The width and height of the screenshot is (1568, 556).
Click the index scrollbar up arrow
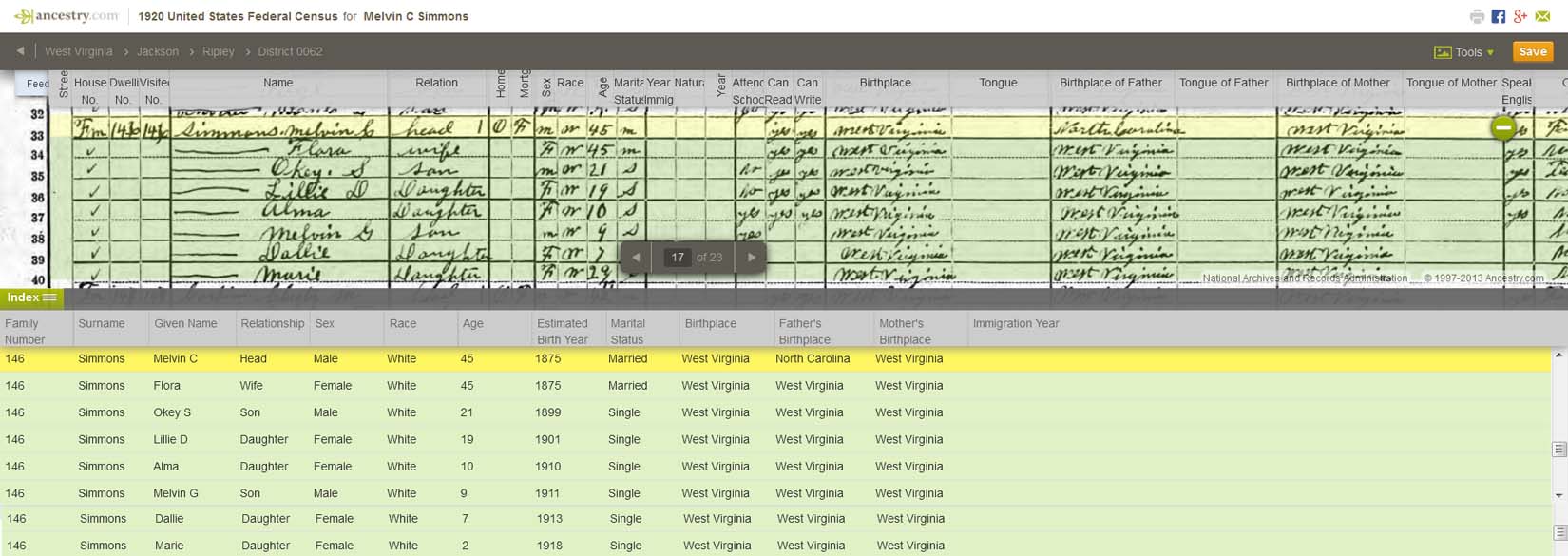pyautogui.click(x=1558, y=355)
